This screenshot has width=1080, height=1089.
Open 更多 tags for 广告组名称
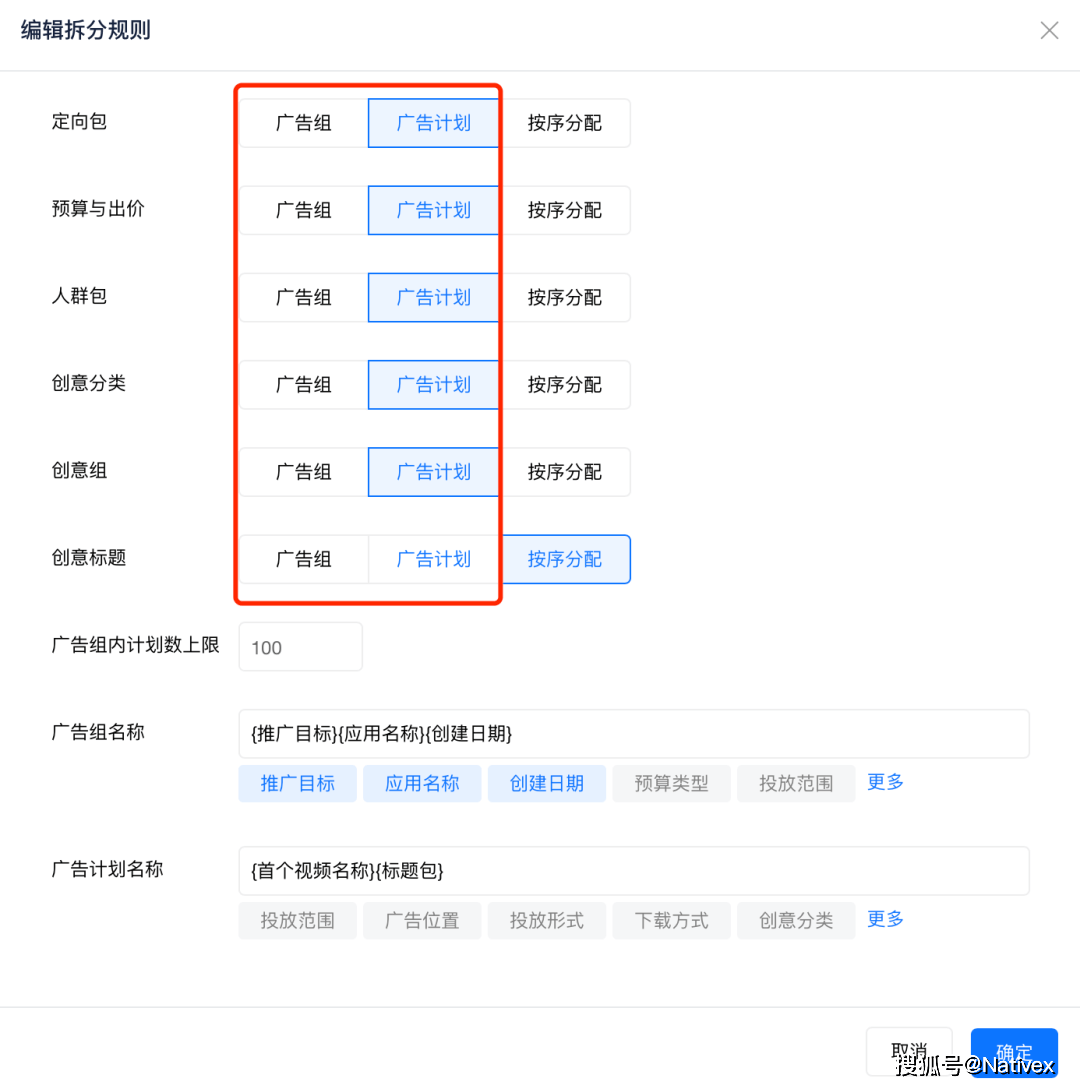point(885,782)
